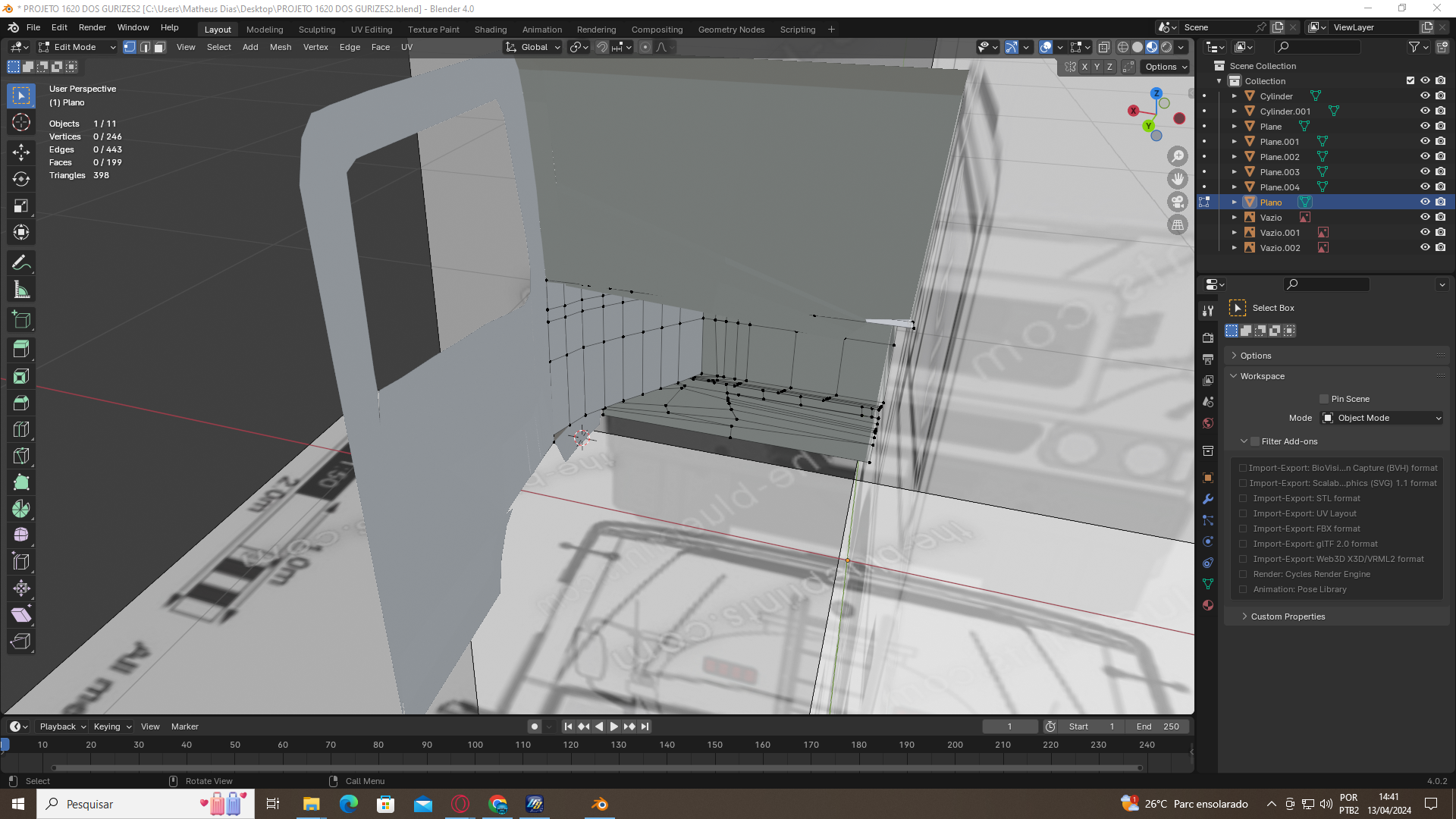Expand the Custom Properties panel
This screenshot has width=1456, height=819.
pos(1288,617)
